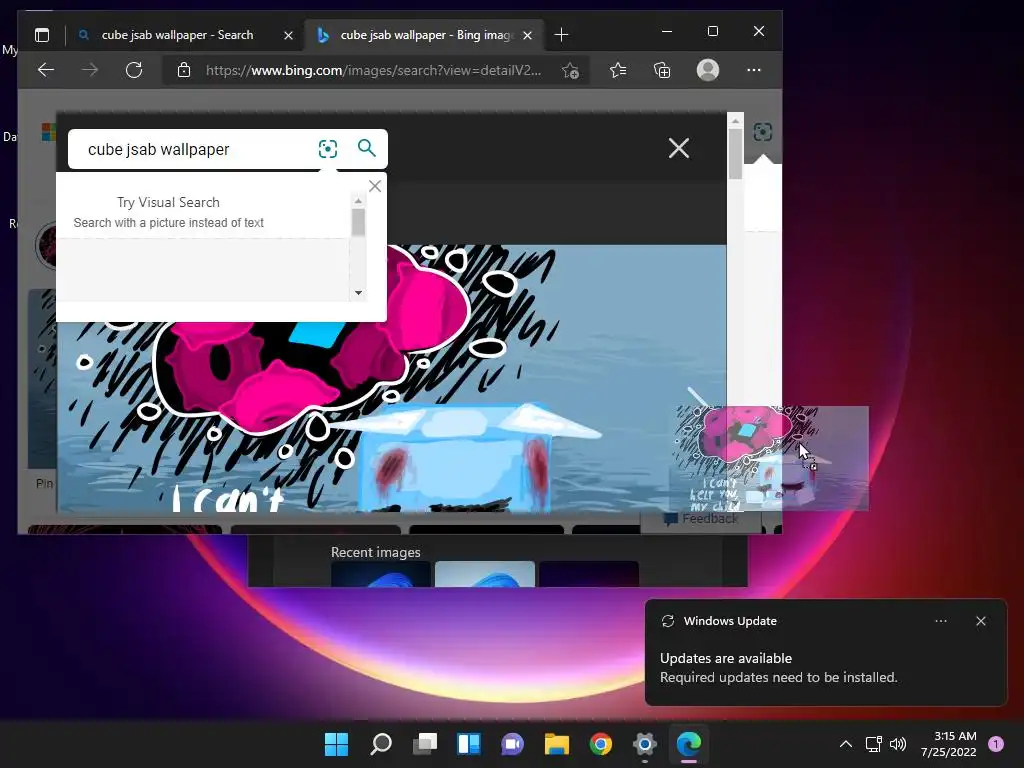The width and height of the screenshot is (1024, 768).
Task: View site information lock icon
Action: 184,70
